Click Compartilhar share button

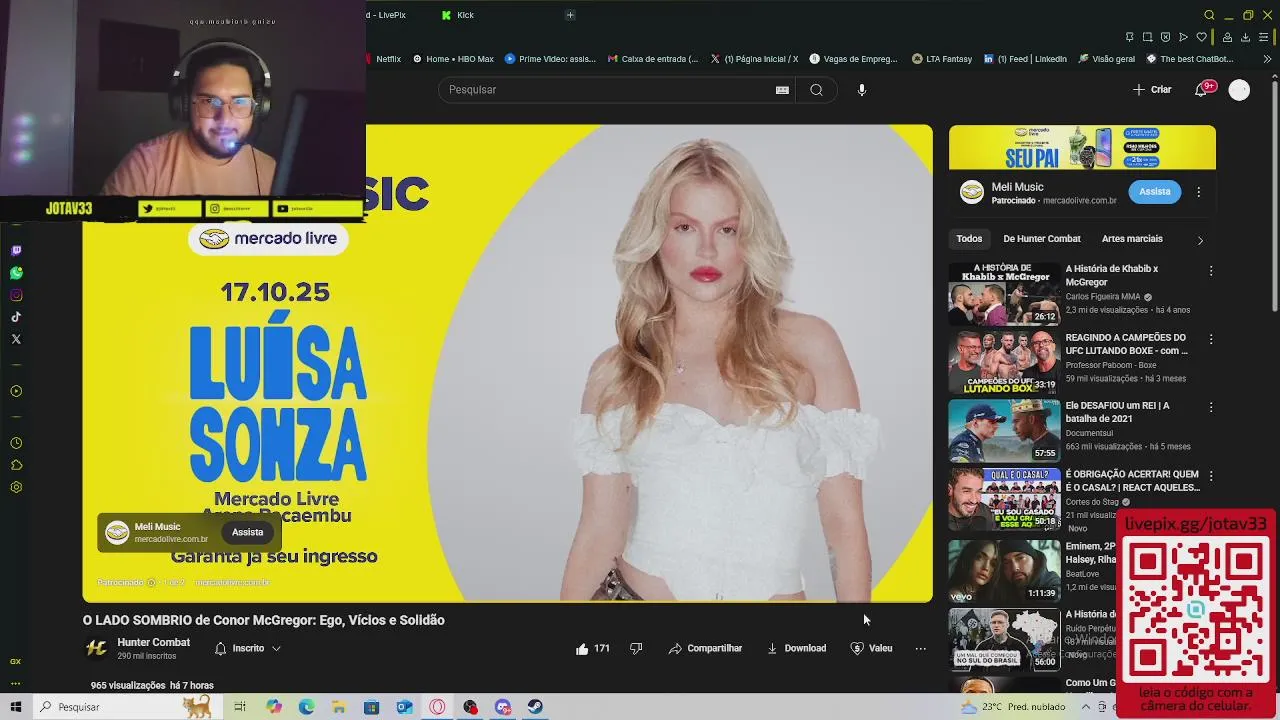pyautogui.click(x=705, y=648)
